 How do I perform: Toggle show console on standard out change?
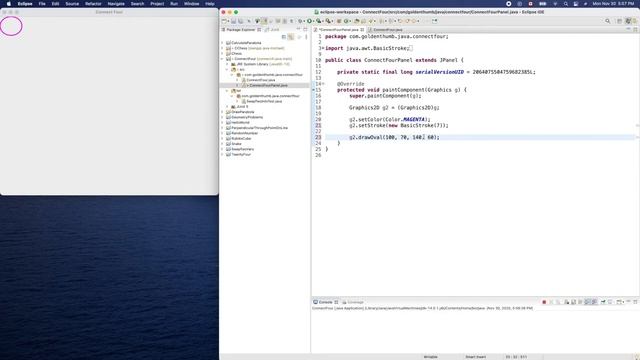click(x=587, y=302)
